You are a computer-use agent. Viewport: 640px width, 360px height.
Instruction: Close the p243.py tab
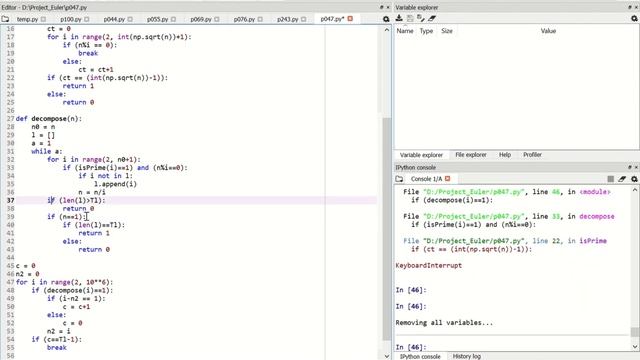pos(303,19)
